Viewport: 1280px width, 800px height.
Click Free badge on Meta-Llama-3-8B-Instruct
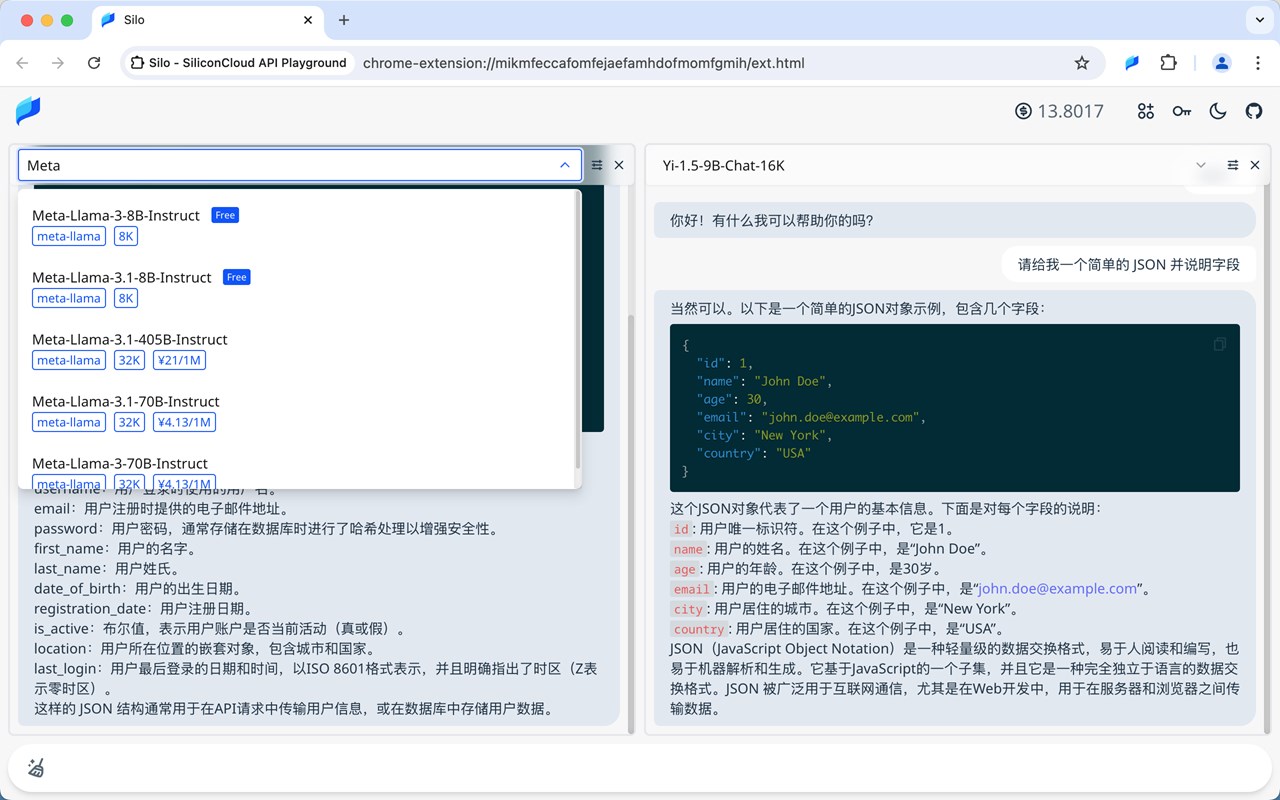coord(225,215)
